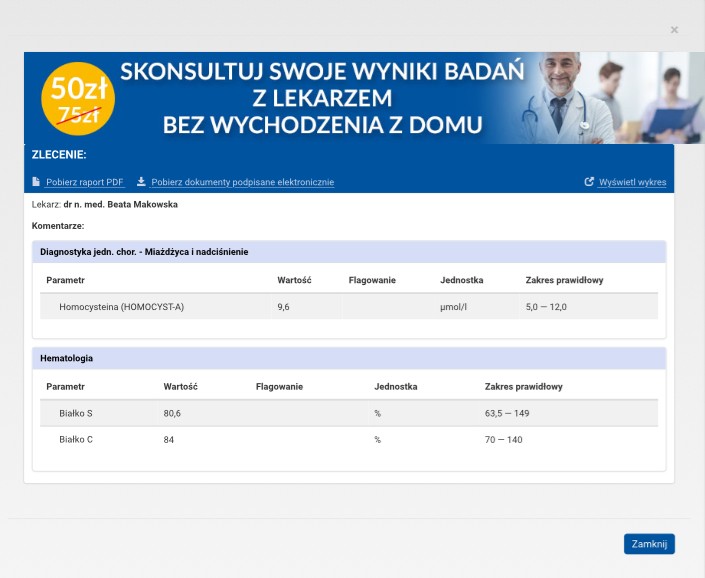Click doctor name dr n. med. Beata Makowska
The width and height of the screenshot is (705, 578).
click(120, 205)
